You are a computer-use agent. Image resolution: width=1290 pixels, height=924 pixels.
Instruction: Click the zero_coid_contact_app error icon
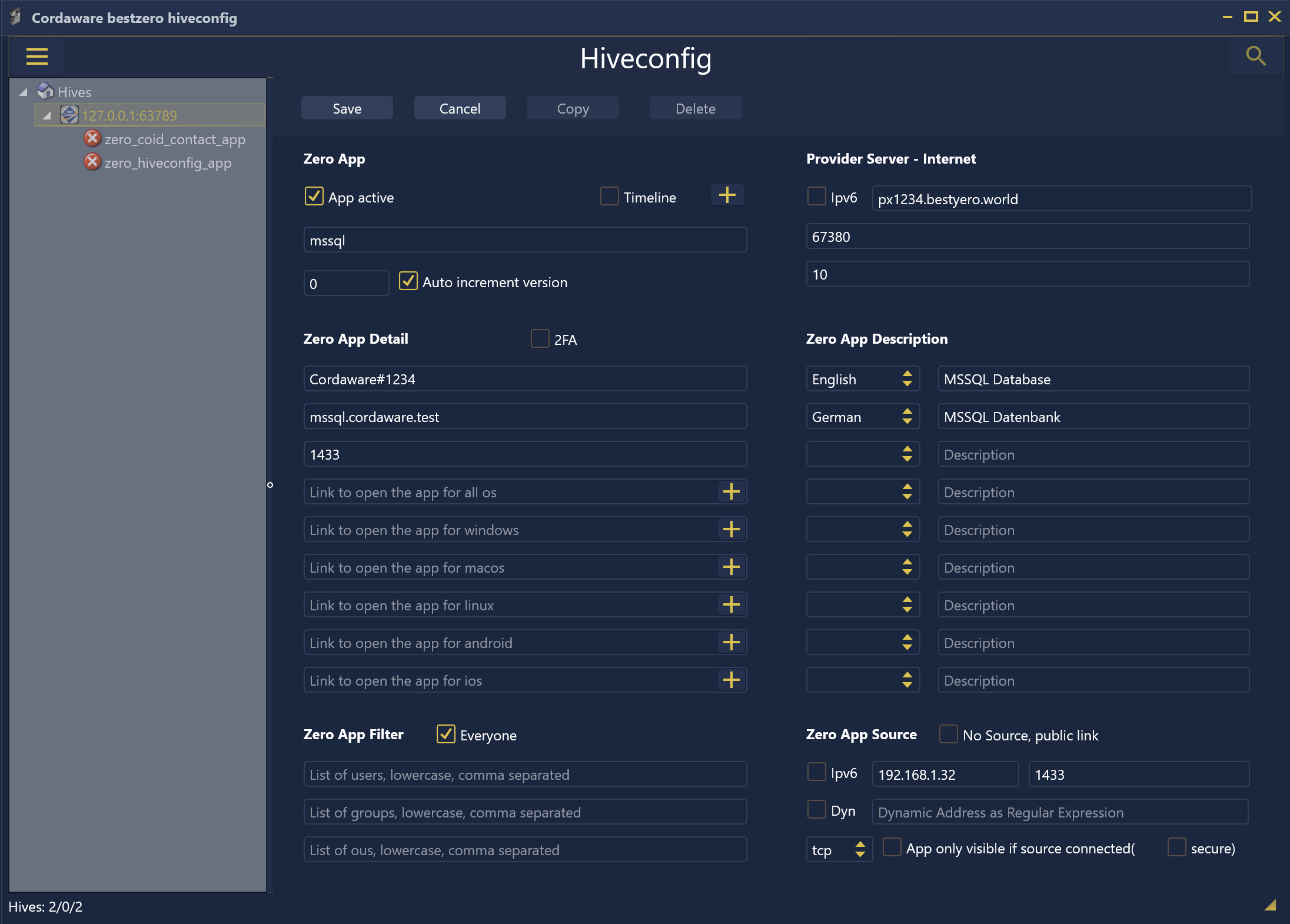click(x=91, y=139)
